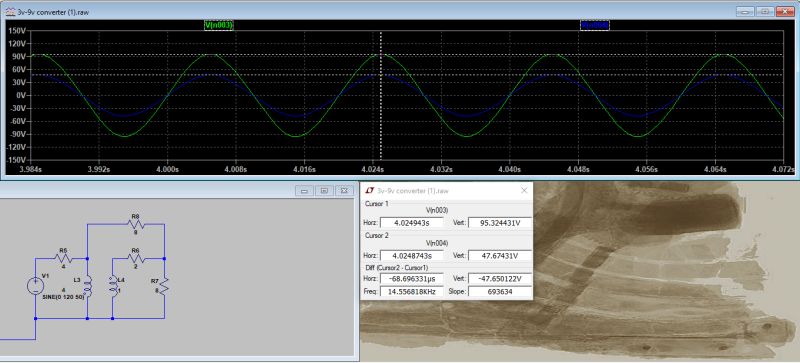Select the L4 inductor symbol
Screen dimensions: 800x363
point(112,286)
